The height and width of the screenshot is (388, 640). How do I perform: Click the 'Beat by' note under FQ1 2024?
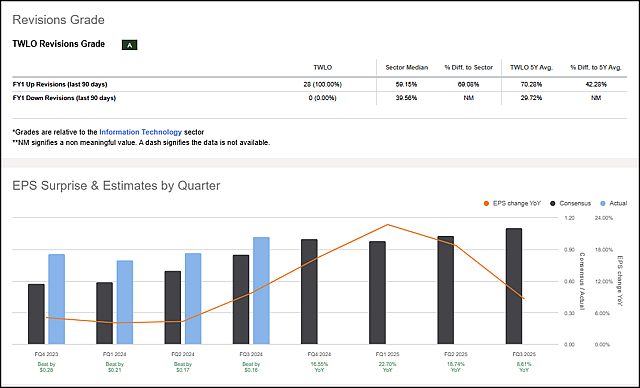pyautogui.click(x=115, y=367)
